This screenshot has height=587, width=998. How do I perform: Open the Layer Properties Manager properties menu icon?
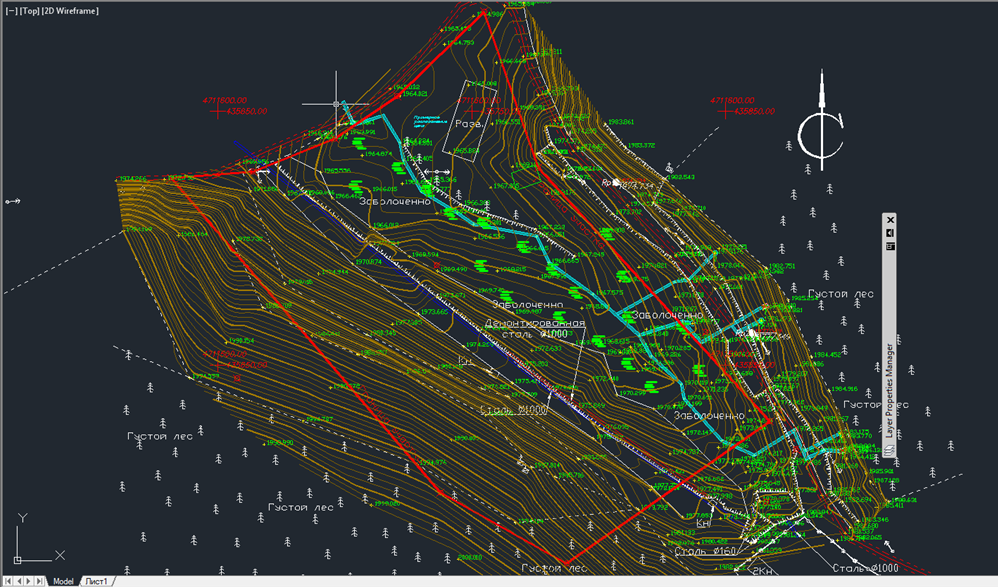(x=890, y=248)
